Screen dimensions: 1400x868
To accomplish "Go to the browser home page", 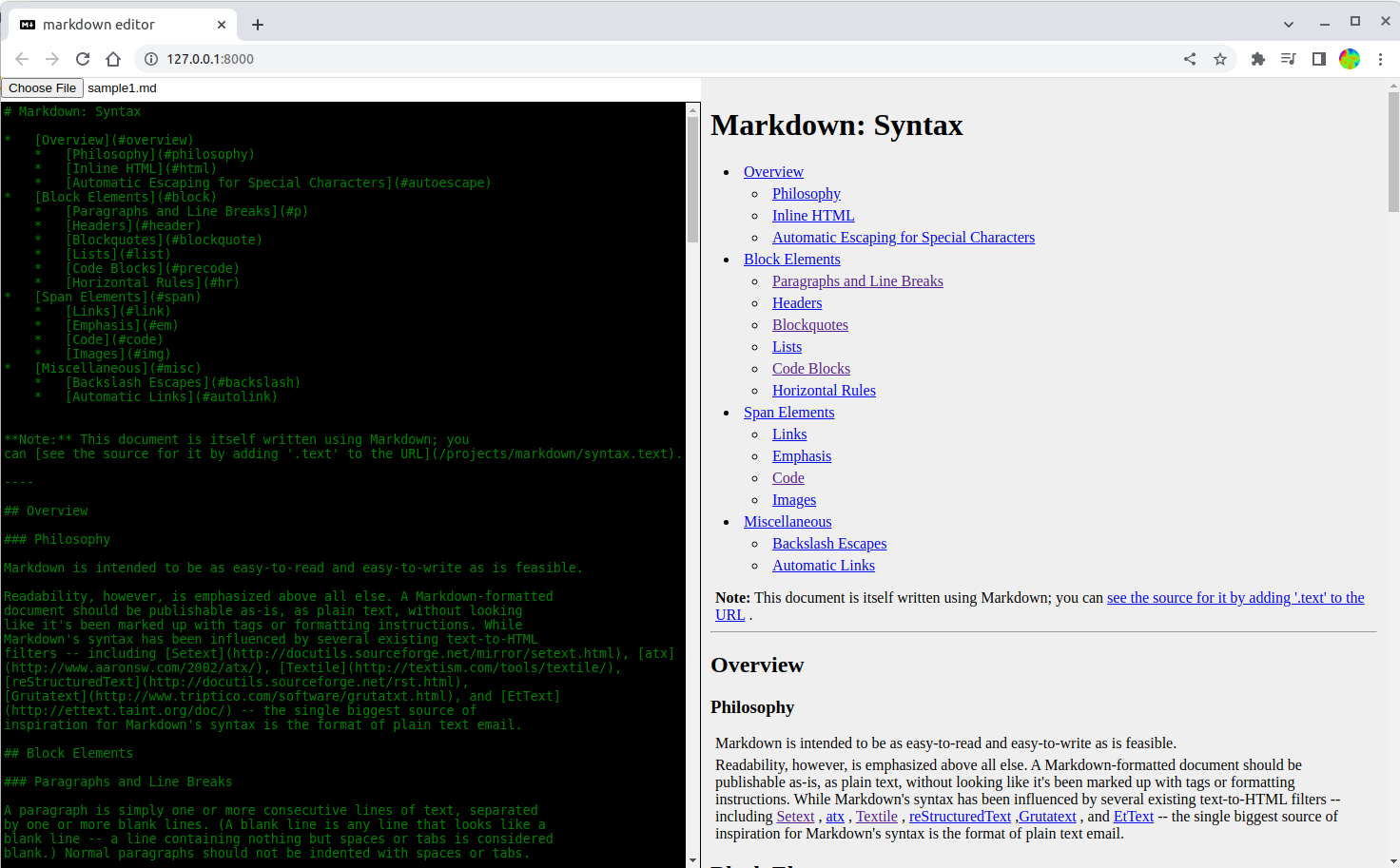I will (x=113, y=59).
